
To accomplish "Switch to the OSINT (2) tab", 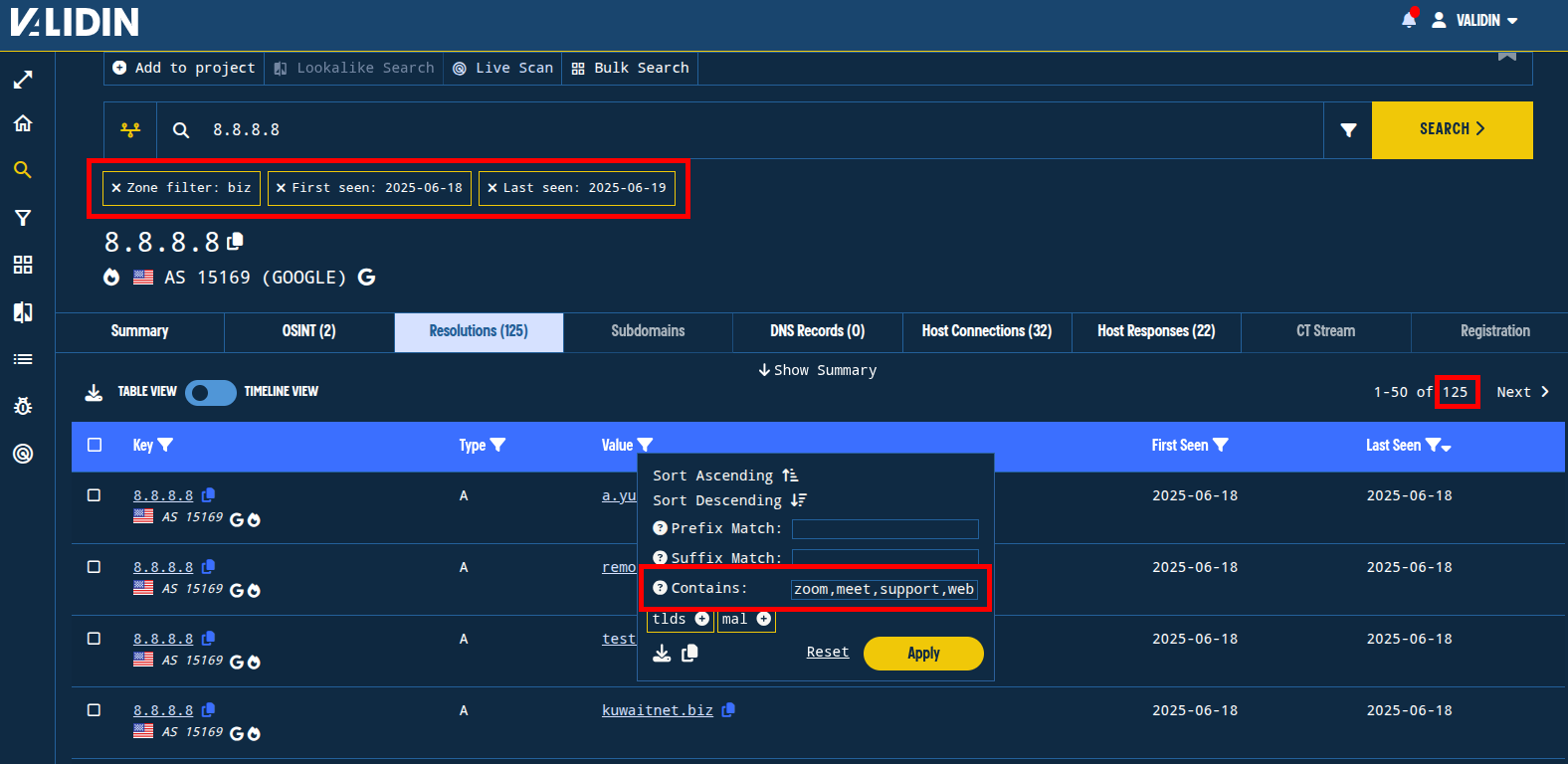I will tap(308, 331).
